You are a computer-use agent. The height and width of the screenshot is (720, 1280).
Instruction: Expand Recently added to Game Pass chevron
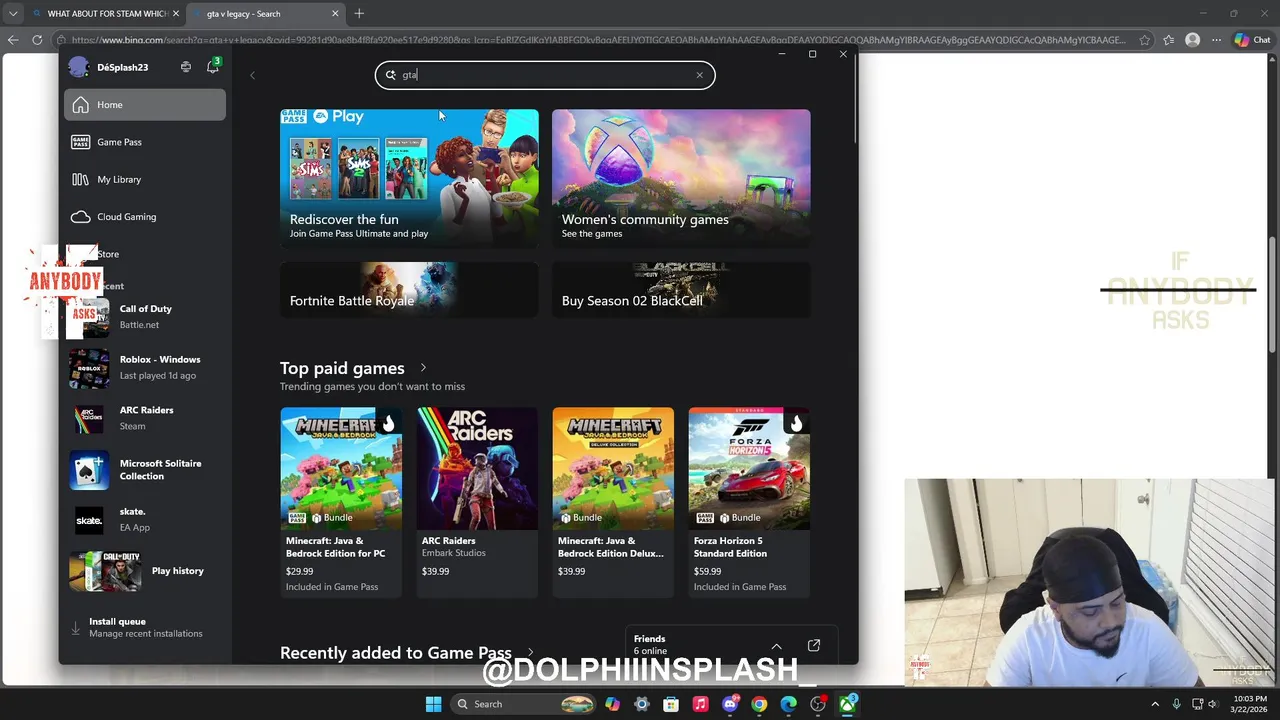point(530,653)
